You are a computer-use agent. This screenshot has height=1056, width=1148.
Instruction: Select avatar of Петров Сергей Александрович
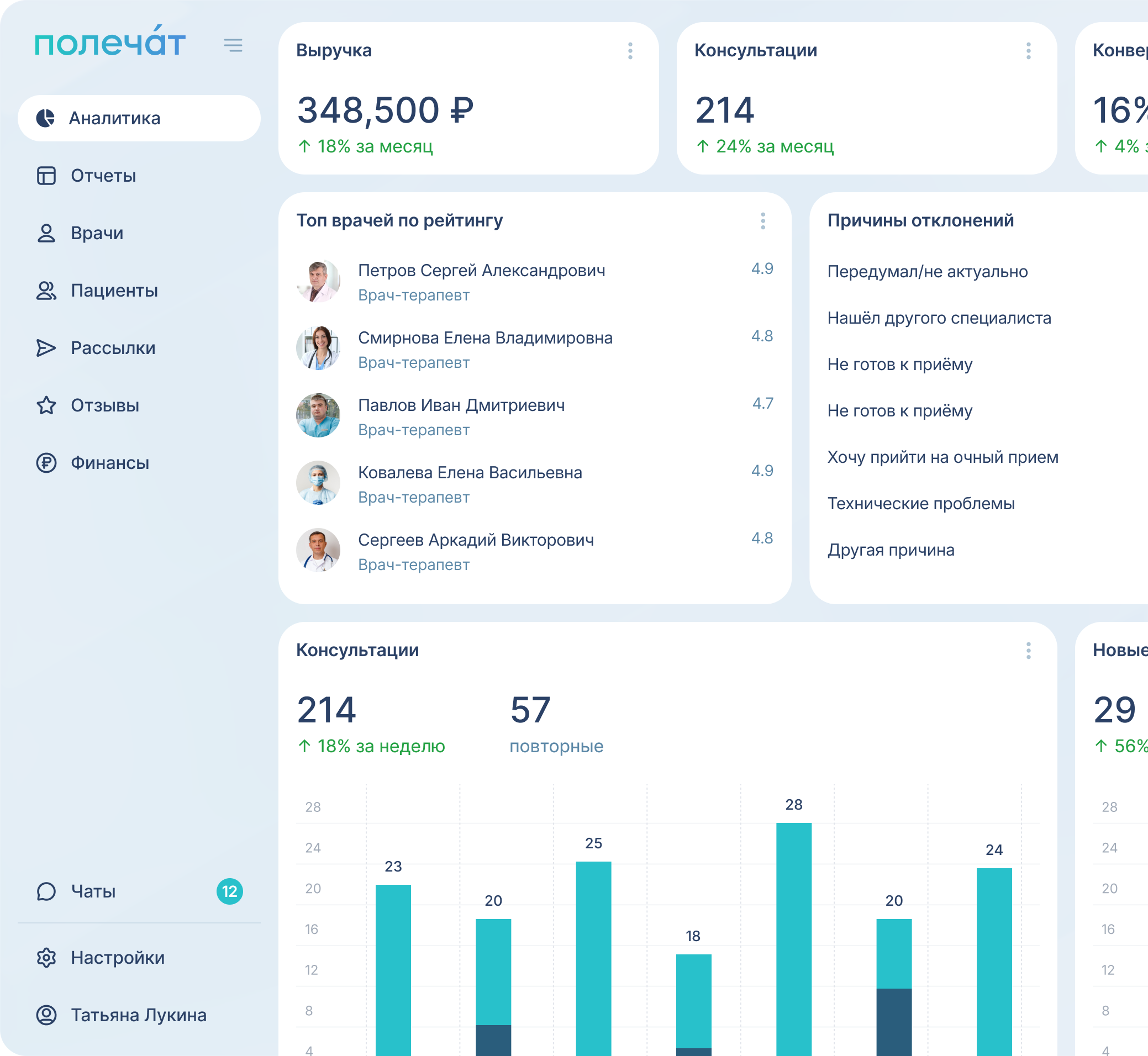(318, 281)
